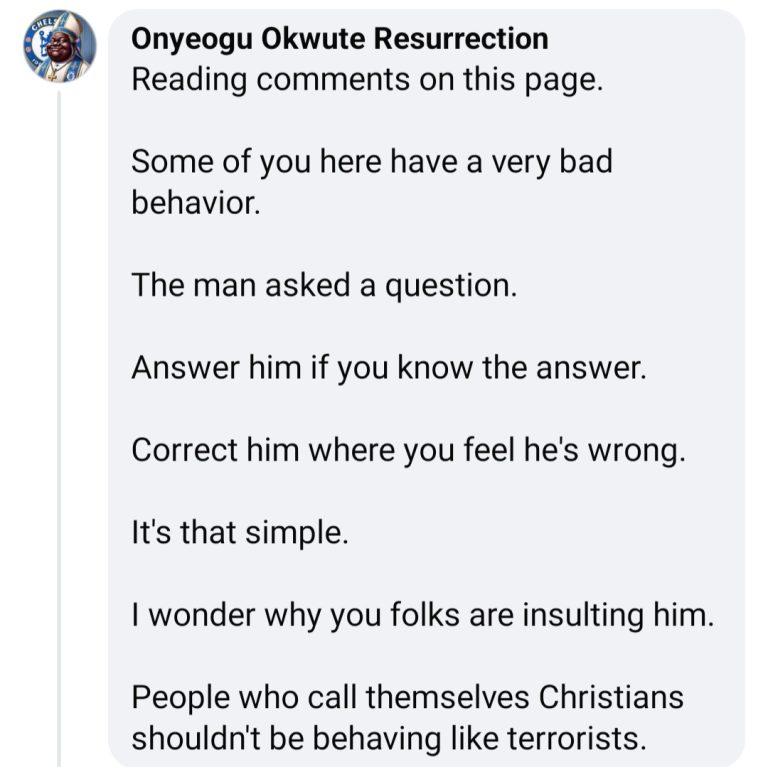Open the commenter's profile picture avatar

point(60,47)
